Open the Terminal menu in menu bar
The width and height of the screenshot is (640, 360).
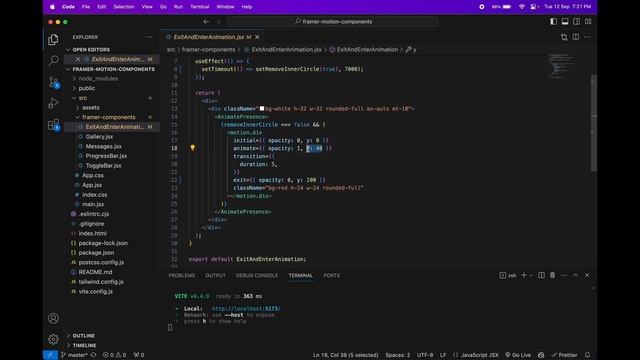point(200,7)
